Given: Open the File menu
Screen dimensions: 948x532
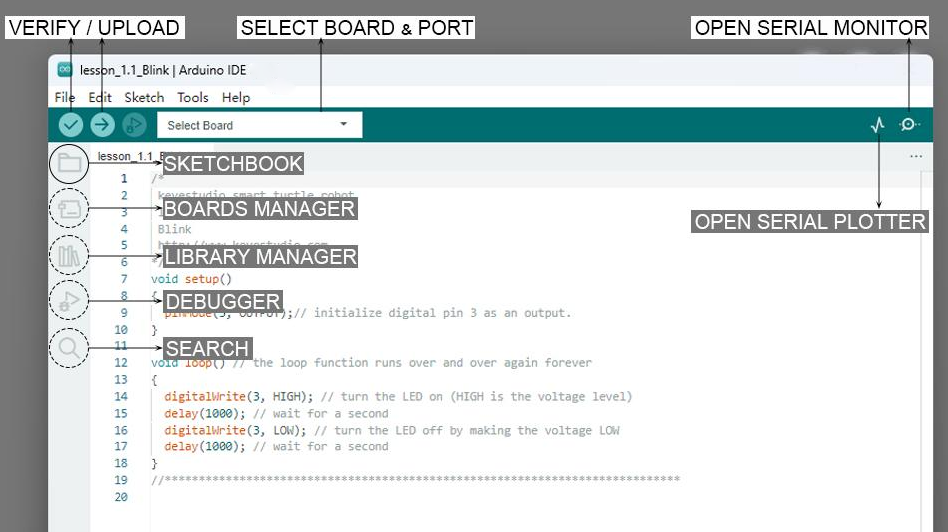Looking at the screenshot, I should [x=64, y=97].
